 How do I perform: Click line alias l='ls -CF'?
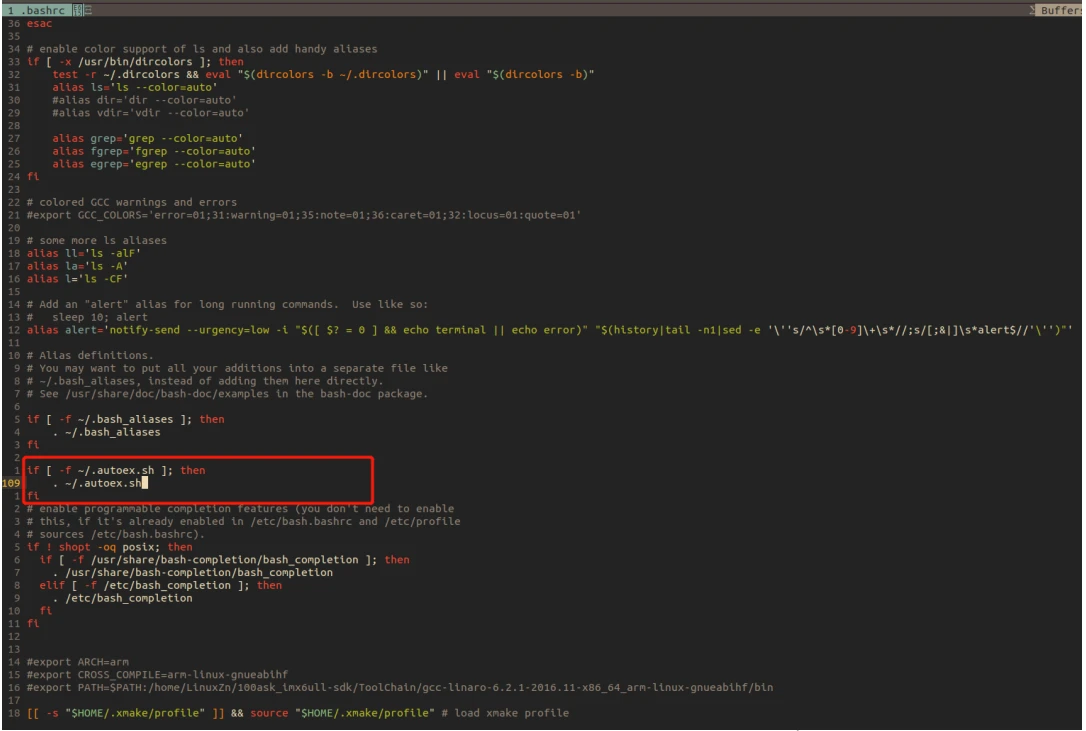pyautogui.click(x=78, y=279)
